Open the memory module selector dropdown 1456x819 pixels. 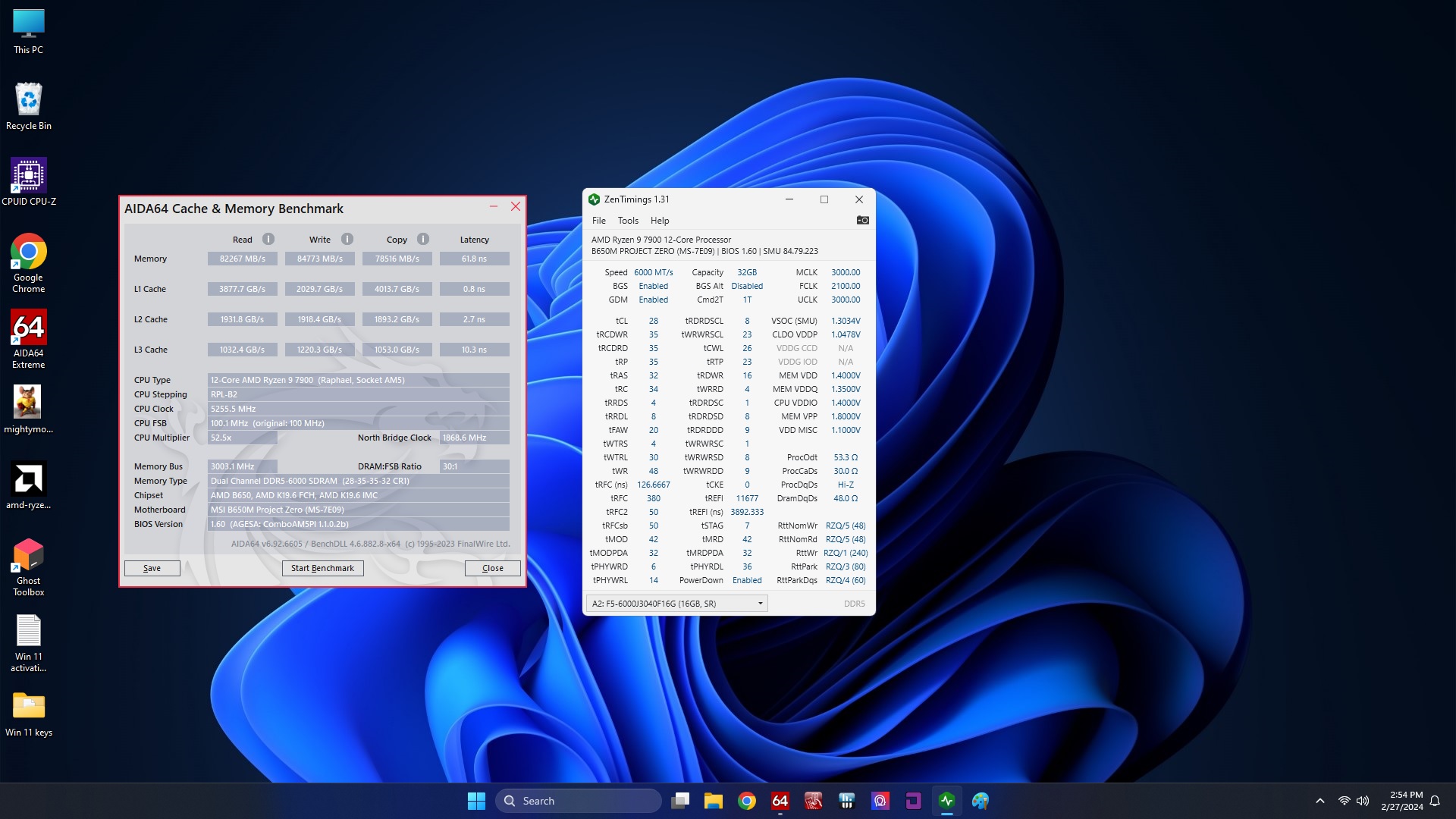coord(677,604)
